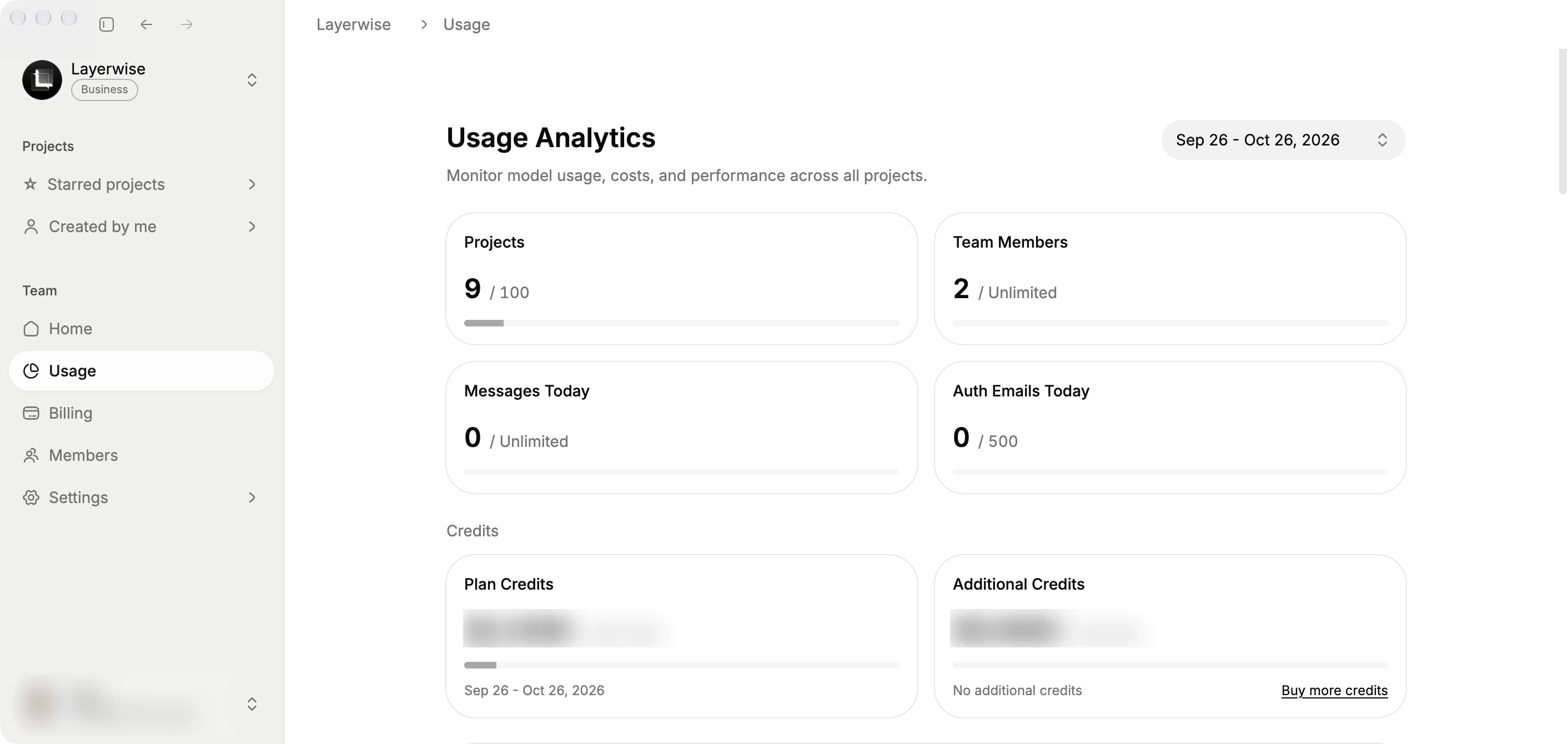Click the page vertical scrollbar
This screenshot has width=1568, height=744.
(x=1562, y=122)
